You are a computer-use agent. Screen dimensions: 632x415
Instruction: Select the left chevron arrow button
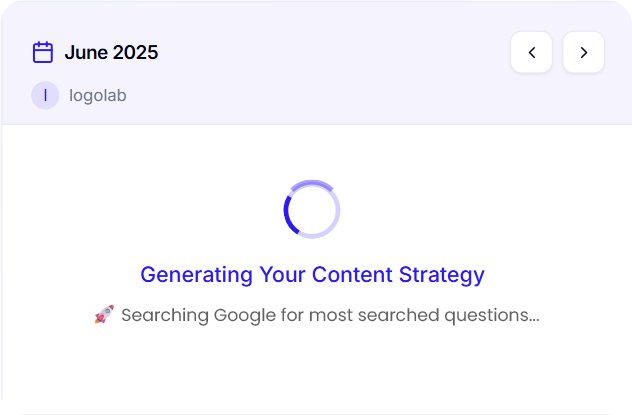coord(531,52)
